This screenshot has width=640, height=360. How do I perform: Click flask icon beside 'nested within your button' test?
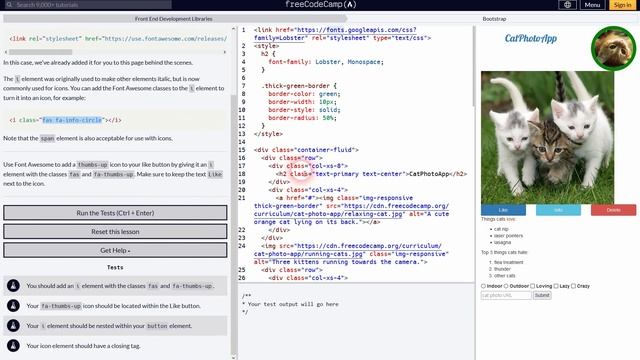pyautogui.click(x=13, y=325)
